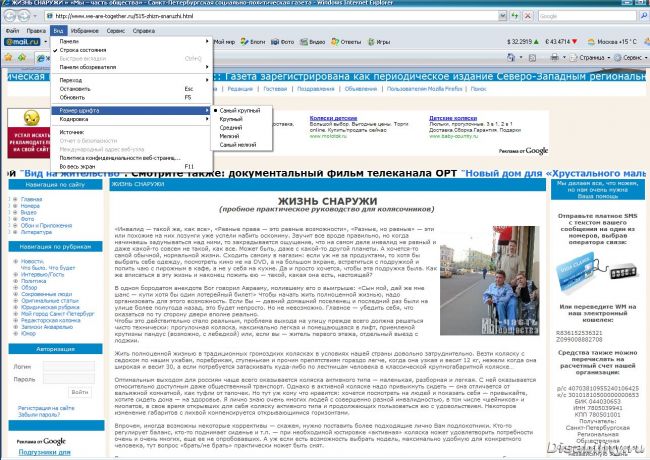This screenshot has width=650, height=460.
Task: Open the Правка menu
Action: click(36, 31)
